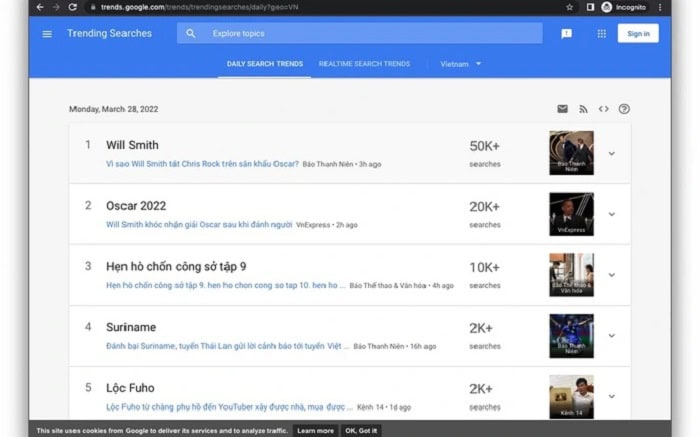
Task: Click the Sign in button
Action: click(x=638, y=34)
